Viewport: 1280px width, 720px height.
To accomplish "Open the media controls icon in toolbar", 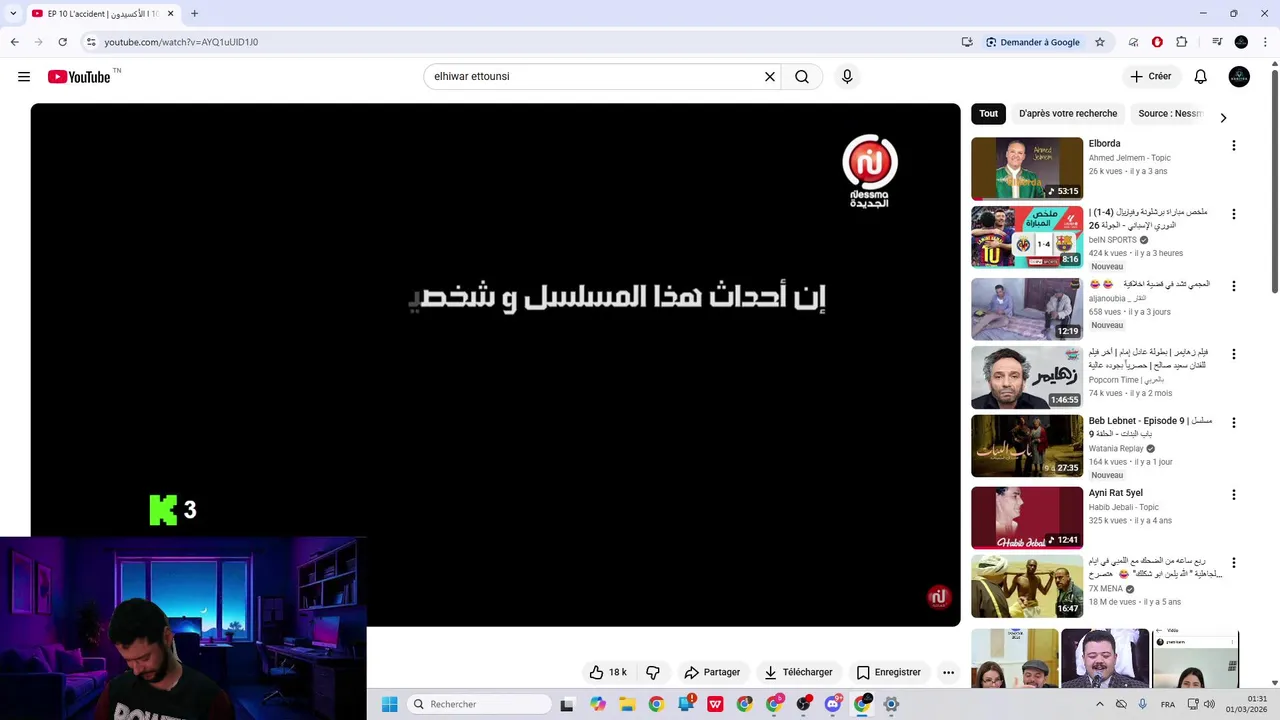I will coord(1217,42).
